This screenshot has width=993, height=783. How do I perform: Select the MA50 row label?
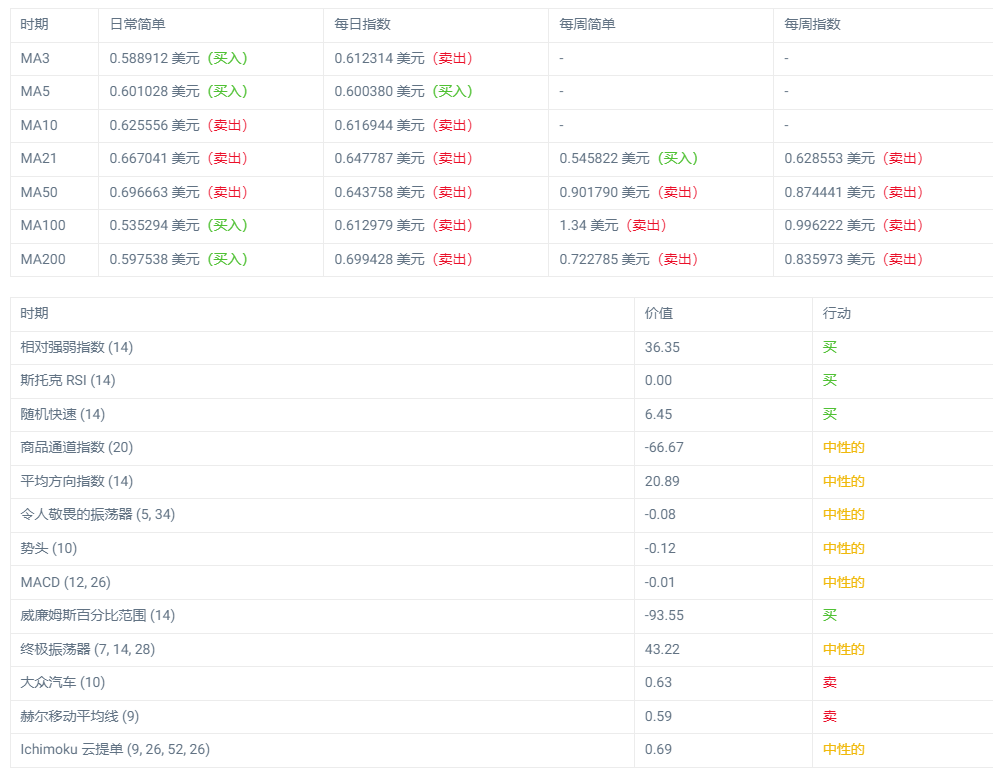(x=39, y=192)
